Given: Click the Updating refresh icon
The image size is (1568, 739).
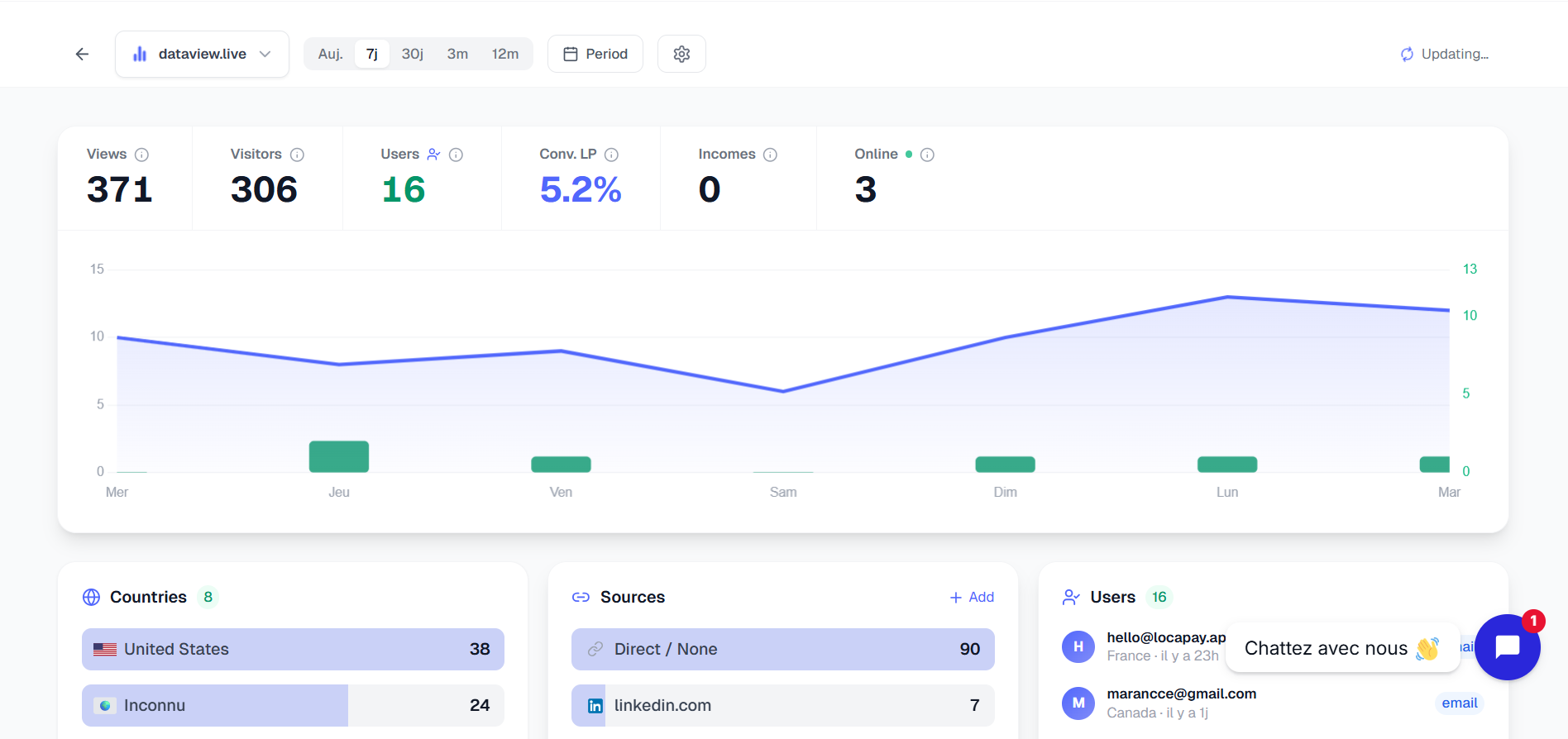Looking at the screenshot, I should tap(1407, 55).
